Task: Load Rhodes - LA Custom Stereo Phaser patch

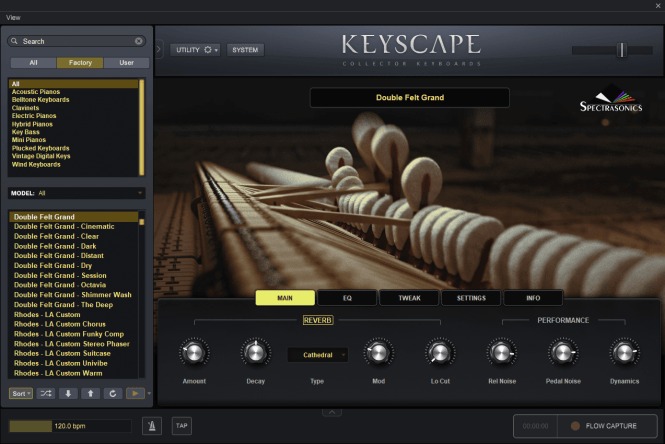Action: coord(72,344)
